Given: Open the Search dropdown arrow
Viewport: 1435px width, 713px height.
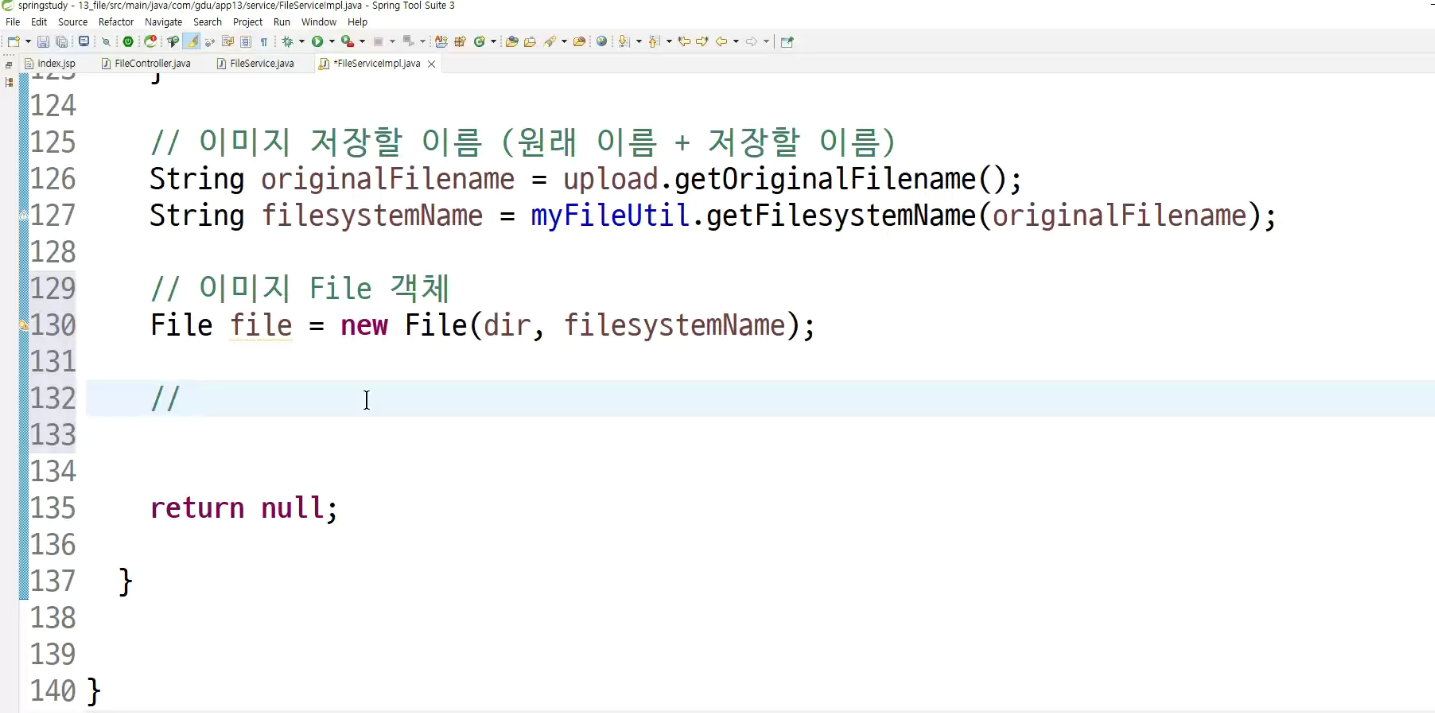Looking at the screenshot, I should pos(564,41).
